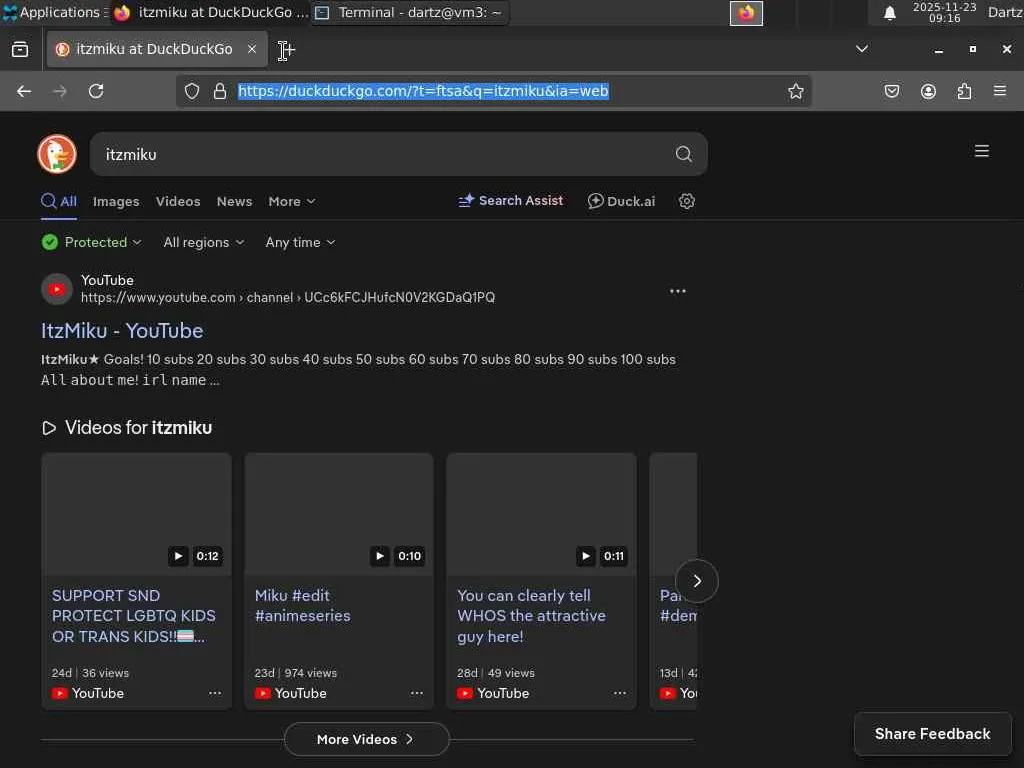1024x768 pixels.
Task: Select the itzmiku at DuckDuckGo browser tab
Action: click(x=157, y=49)
